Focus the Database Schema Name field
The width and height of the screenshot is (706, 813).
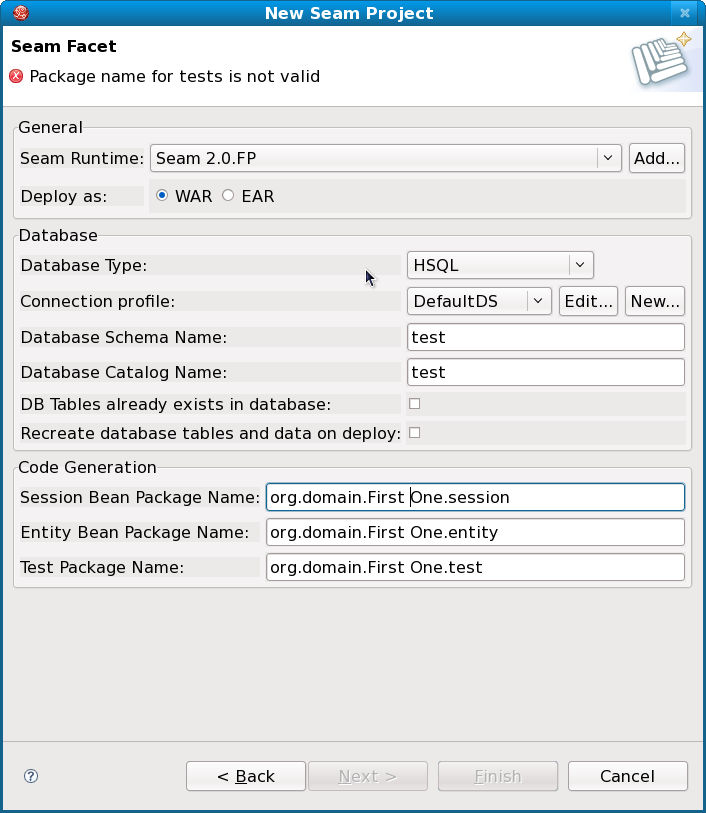point(546,338)
